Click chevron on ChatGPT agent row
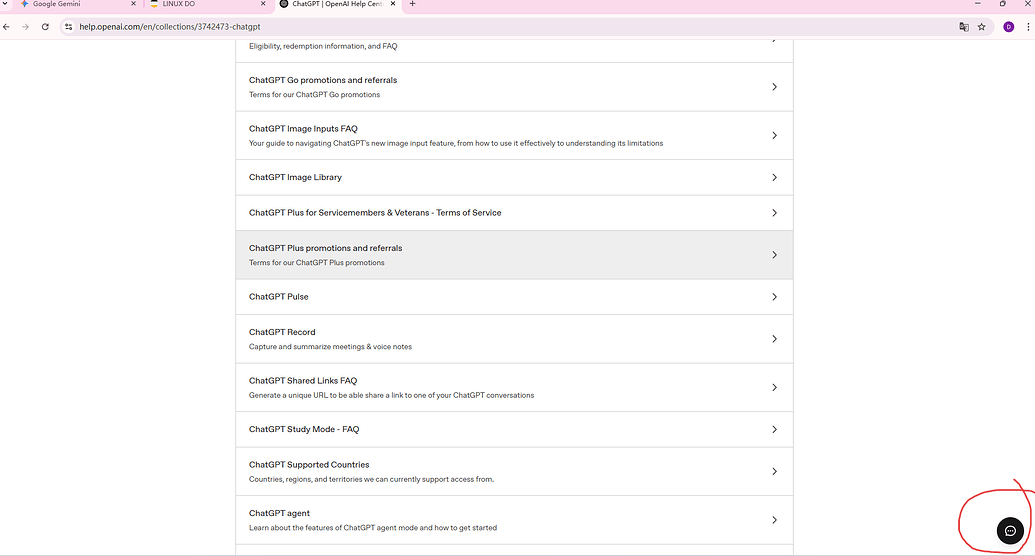This screenshot has height=556, width=1035. pyautogui.click(x=774, y=520)
